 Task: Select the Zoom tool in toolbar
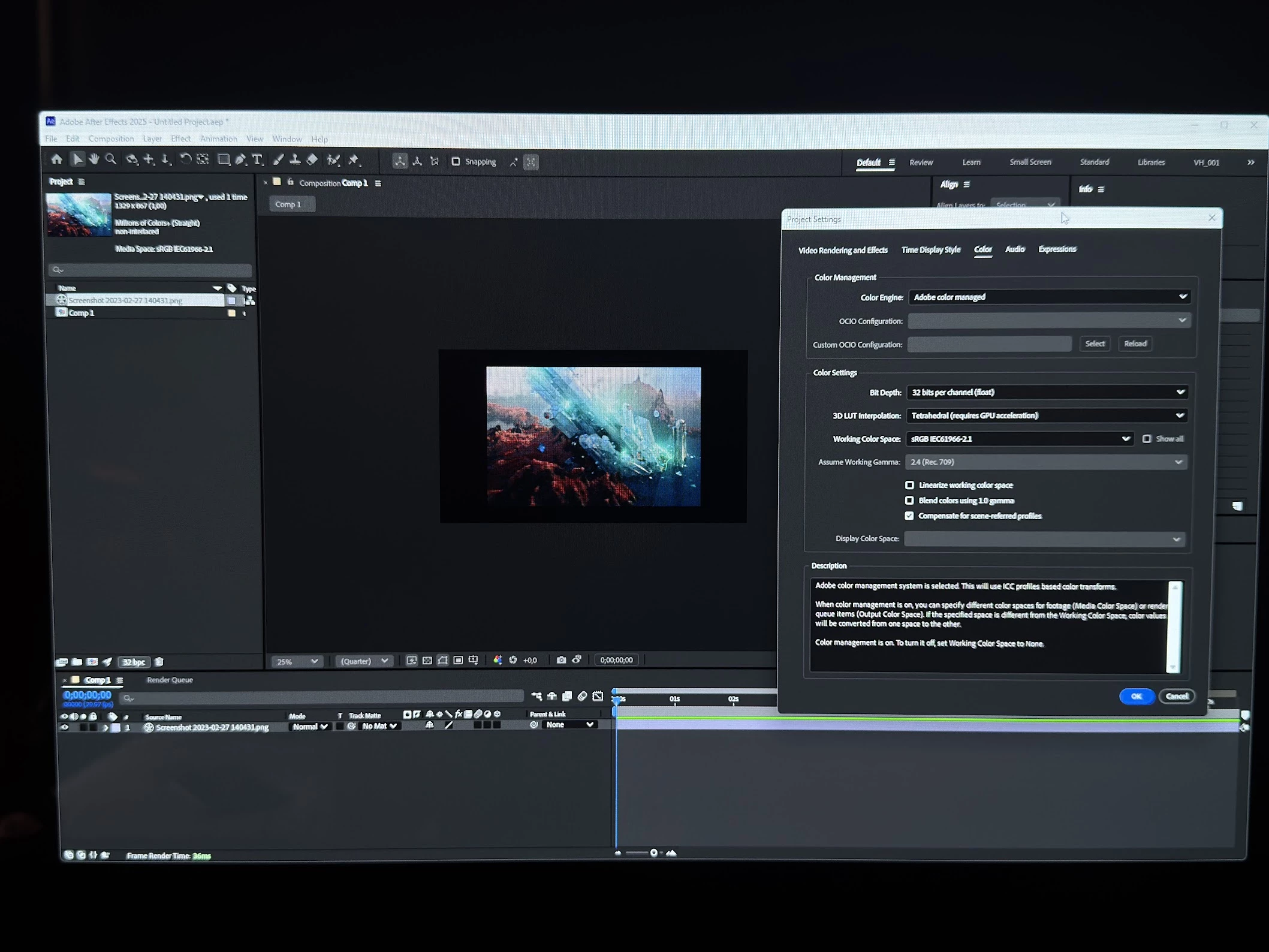click(x=111, y=159)
